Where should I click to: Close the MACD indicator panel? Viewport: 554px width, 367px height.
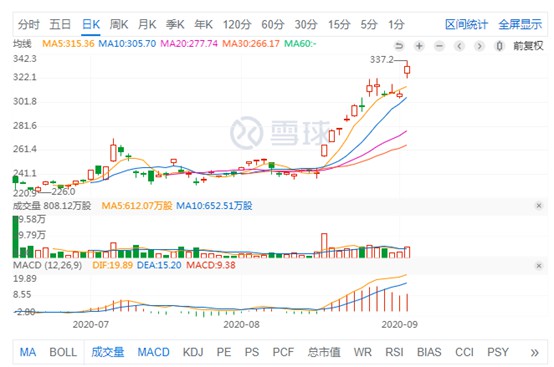(539, 266)
